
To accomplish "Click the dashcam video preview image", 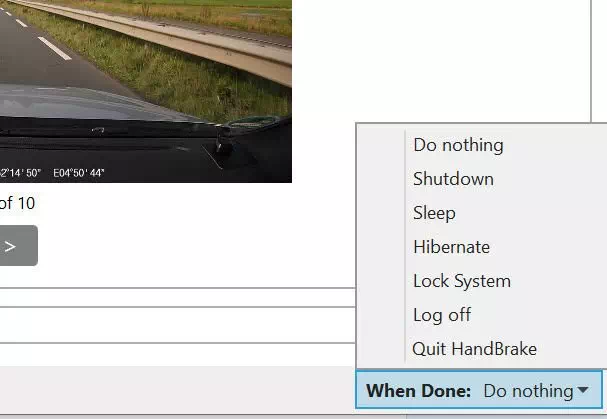I will click(x=146, y=91).
